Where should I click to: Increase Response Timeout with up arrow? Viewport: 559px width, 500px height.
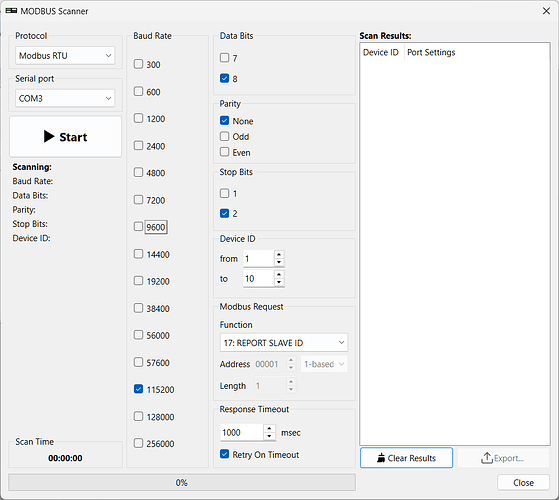[270, 428]
